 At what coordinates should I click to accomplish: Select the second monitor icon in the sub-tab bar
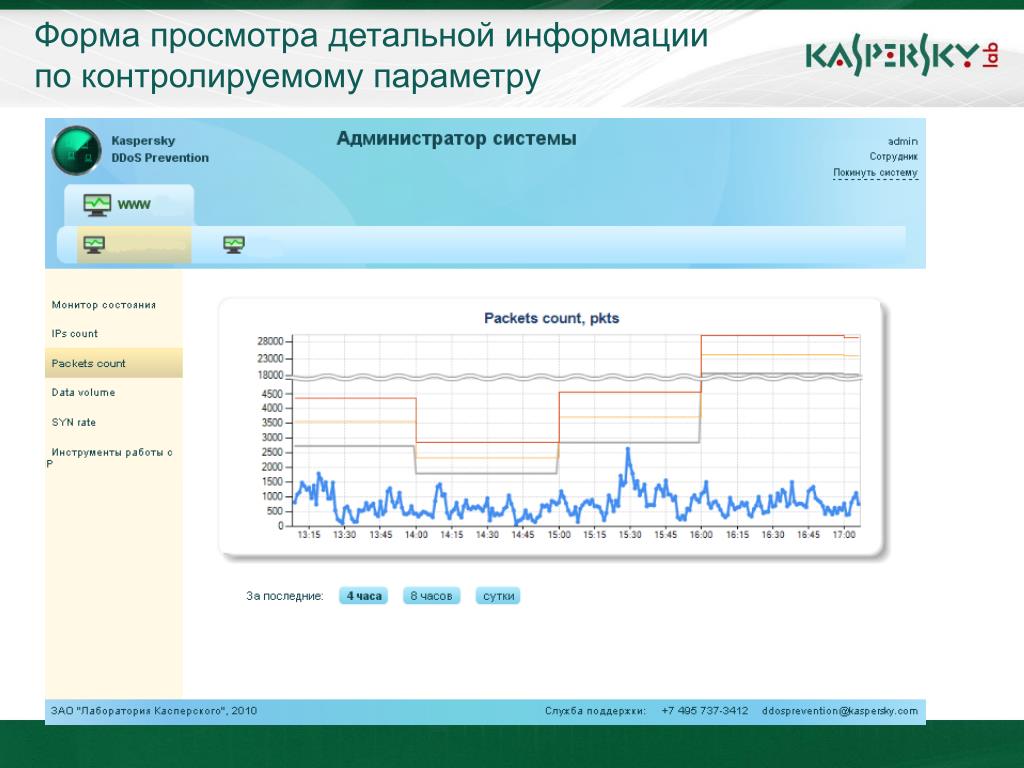(234, 245)
